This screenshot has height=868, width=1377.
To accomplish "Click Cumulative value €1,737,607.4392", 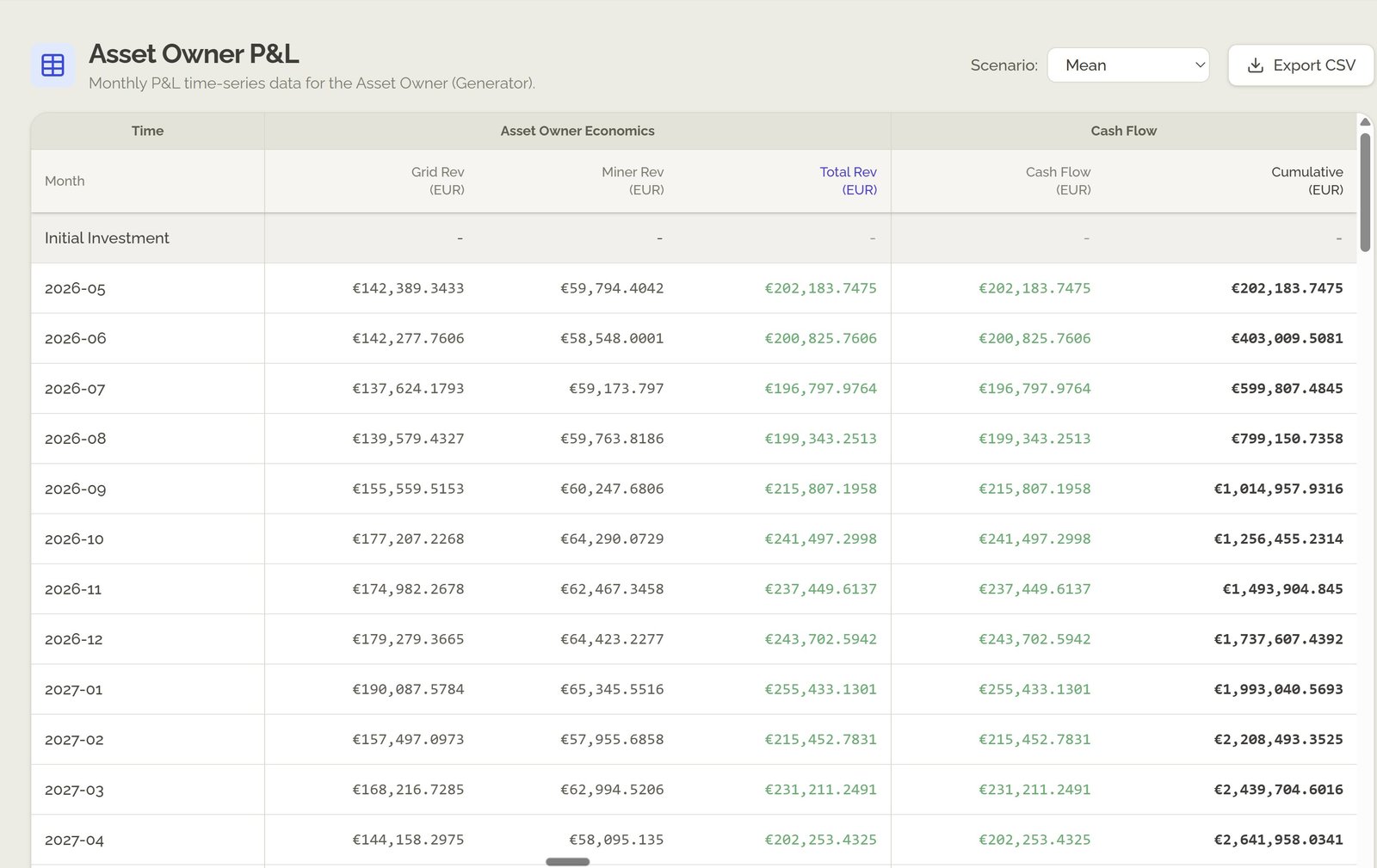I will (x=1278, y=639).
